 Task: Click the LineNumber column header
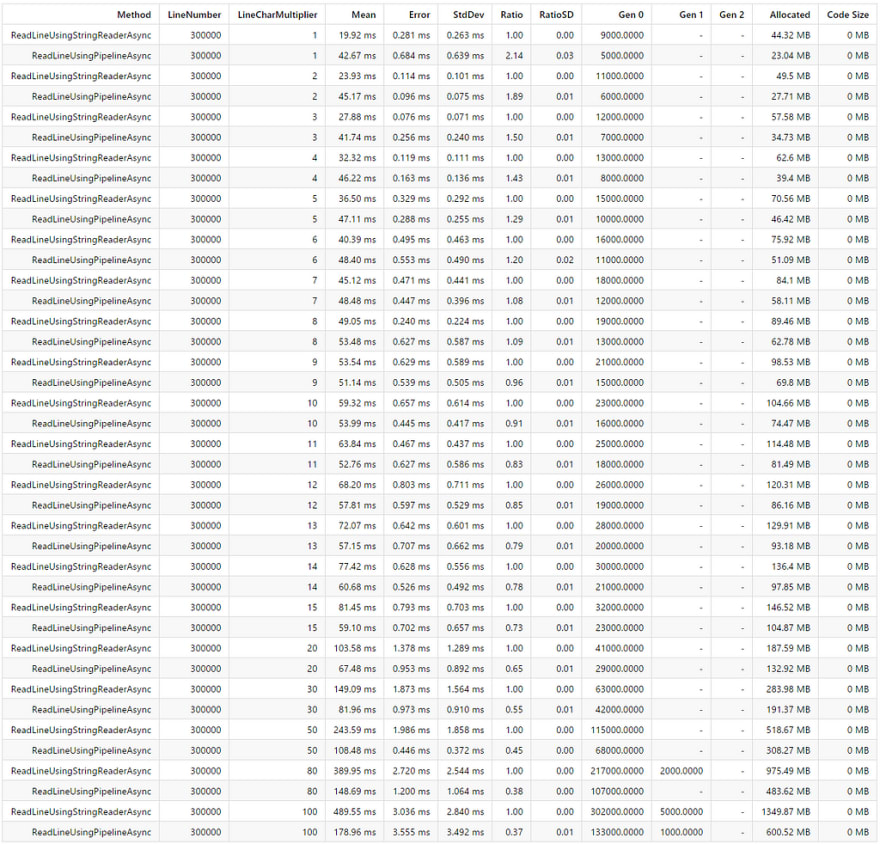click(x=194, y=15)
